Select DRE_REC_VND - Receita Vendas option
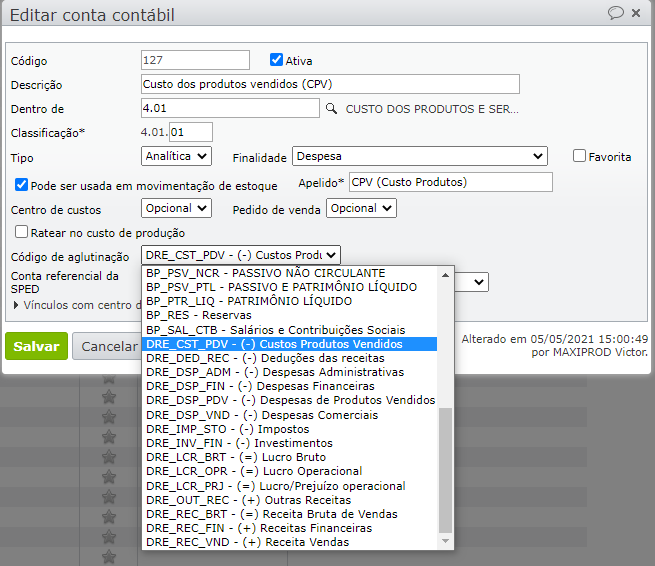The height and width of the screenshot is (566, 655). (289, 542)
